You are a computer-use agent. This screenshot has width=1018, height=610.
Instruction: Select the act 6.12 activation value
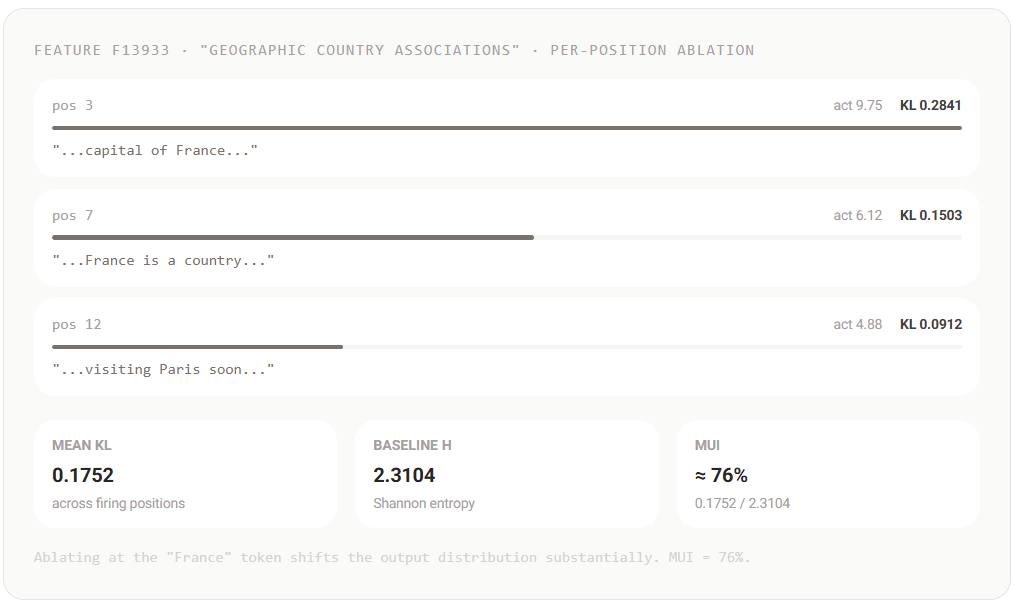[x=858, y=215]
